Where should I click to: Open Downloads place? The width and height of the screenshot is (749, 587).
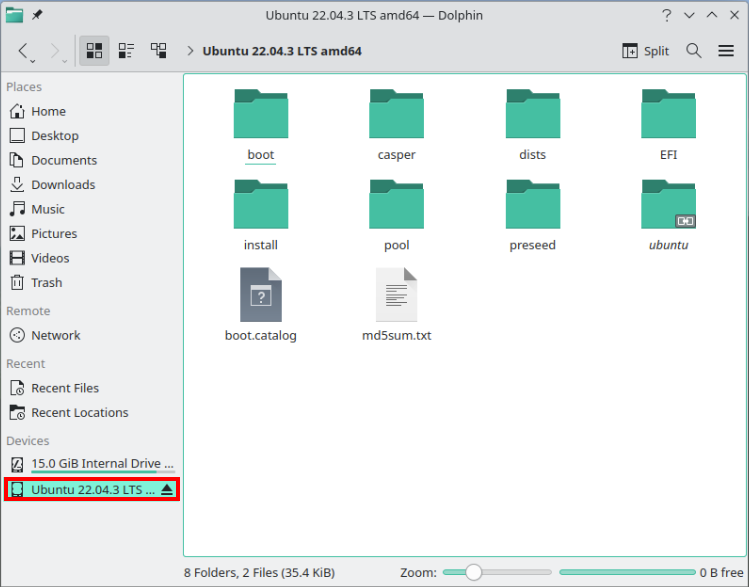click(x=90, y=184)
